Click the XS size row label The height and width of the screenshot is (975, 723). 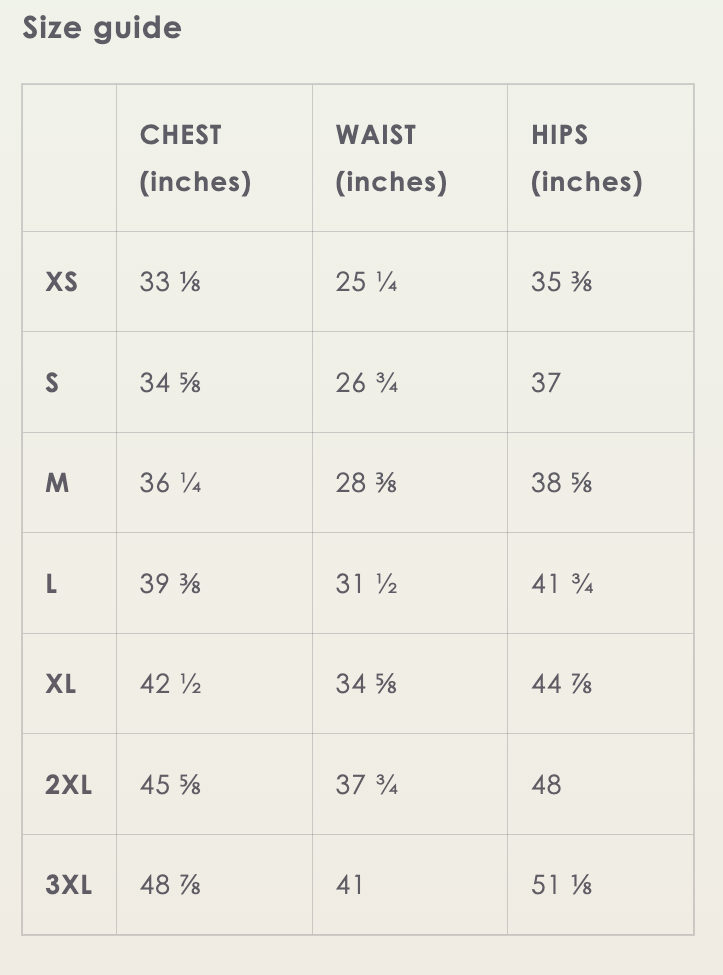pyautogui.click(x=61, y=282)
